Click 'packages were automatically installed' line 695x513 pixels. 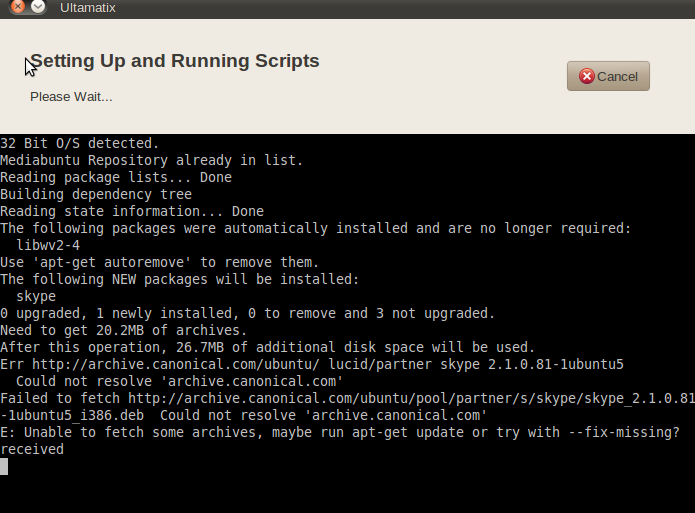(316, 228)
